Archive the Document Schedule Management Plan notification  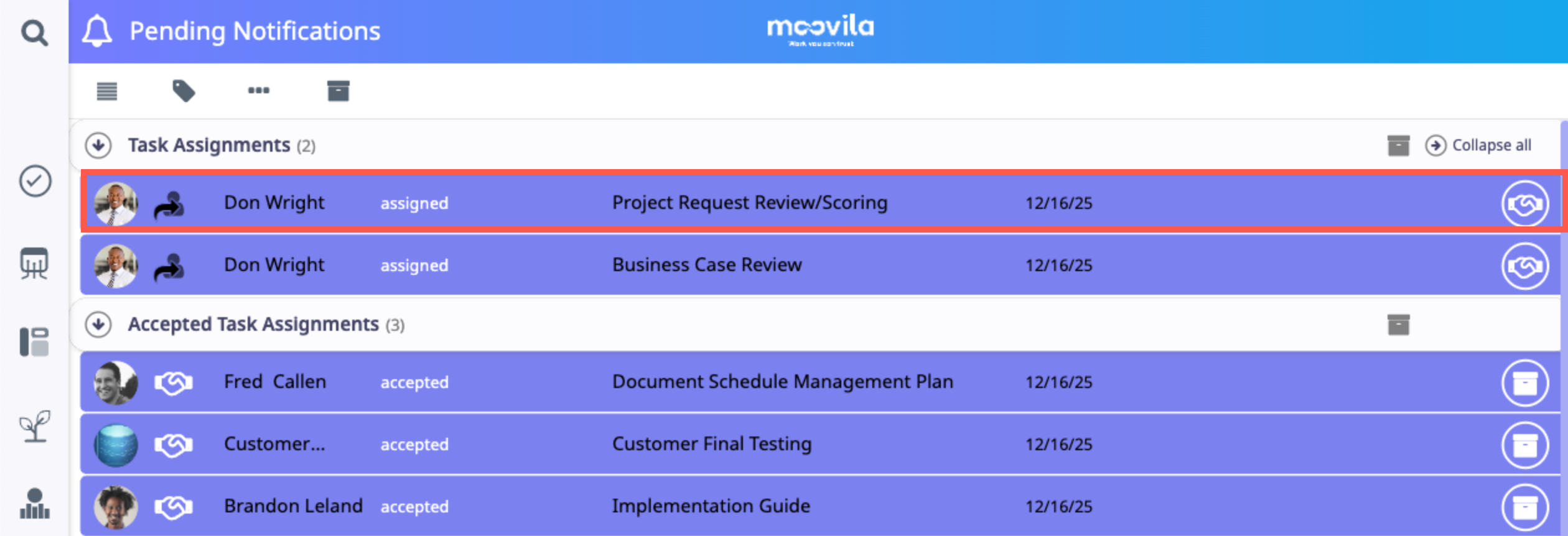(1524, 382)
